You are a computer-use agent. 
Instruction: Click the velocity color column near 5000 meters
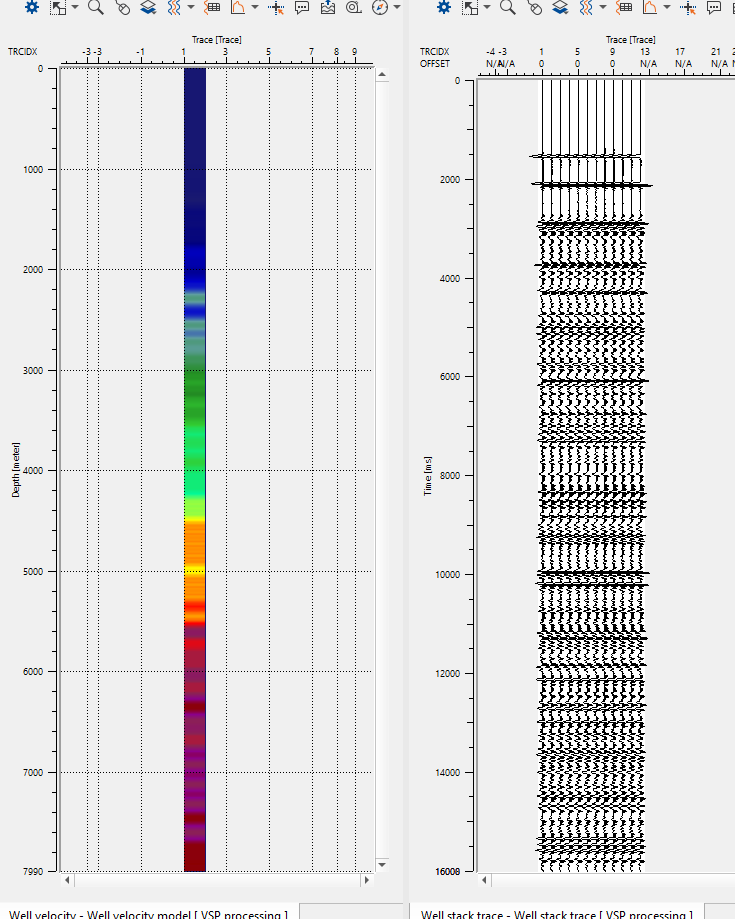[x=195, y=571]
